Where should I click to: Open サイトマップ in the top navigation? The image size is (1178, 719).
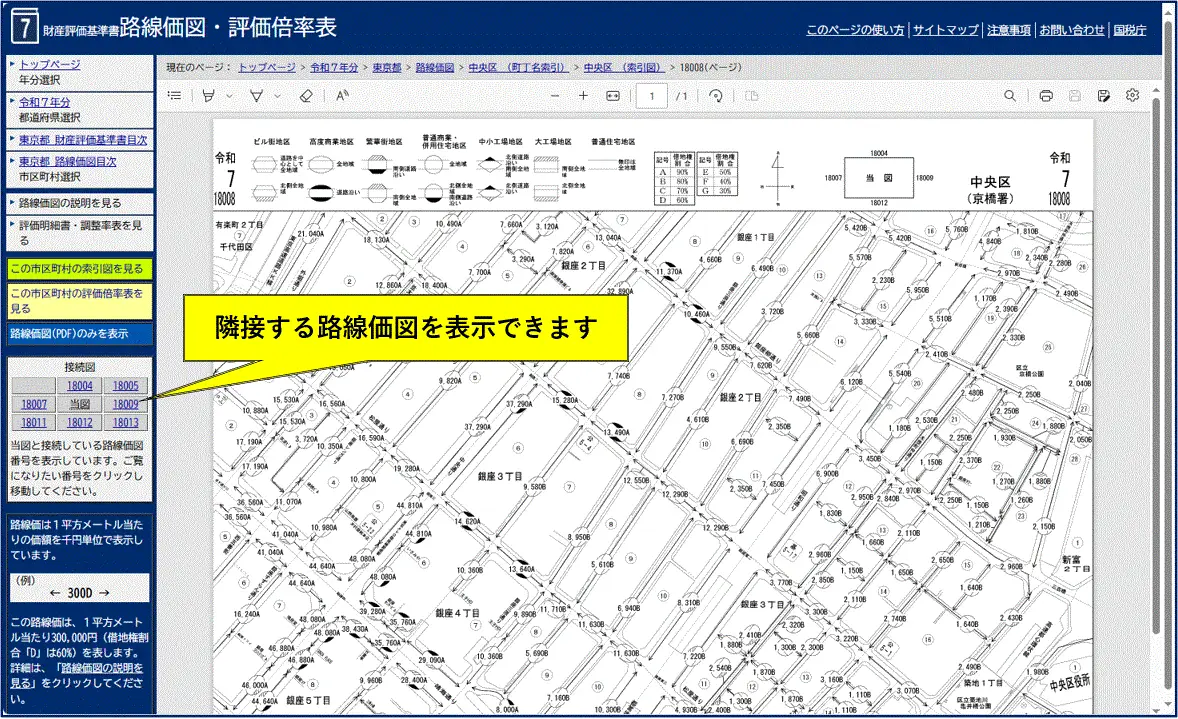pyautogui.click(x=944, y=29)
